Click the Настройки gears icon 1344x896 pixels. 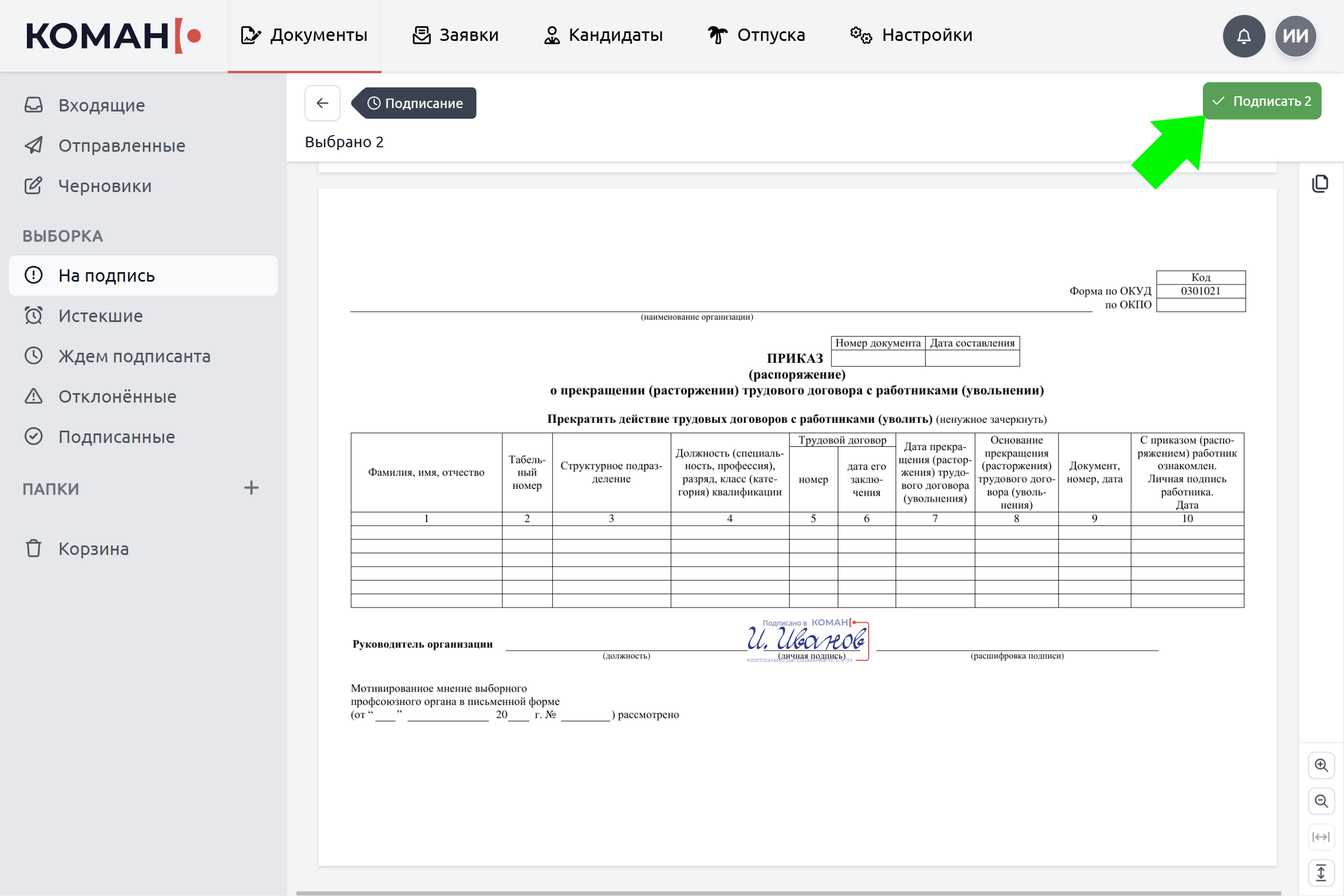click(x=861, y=35)
